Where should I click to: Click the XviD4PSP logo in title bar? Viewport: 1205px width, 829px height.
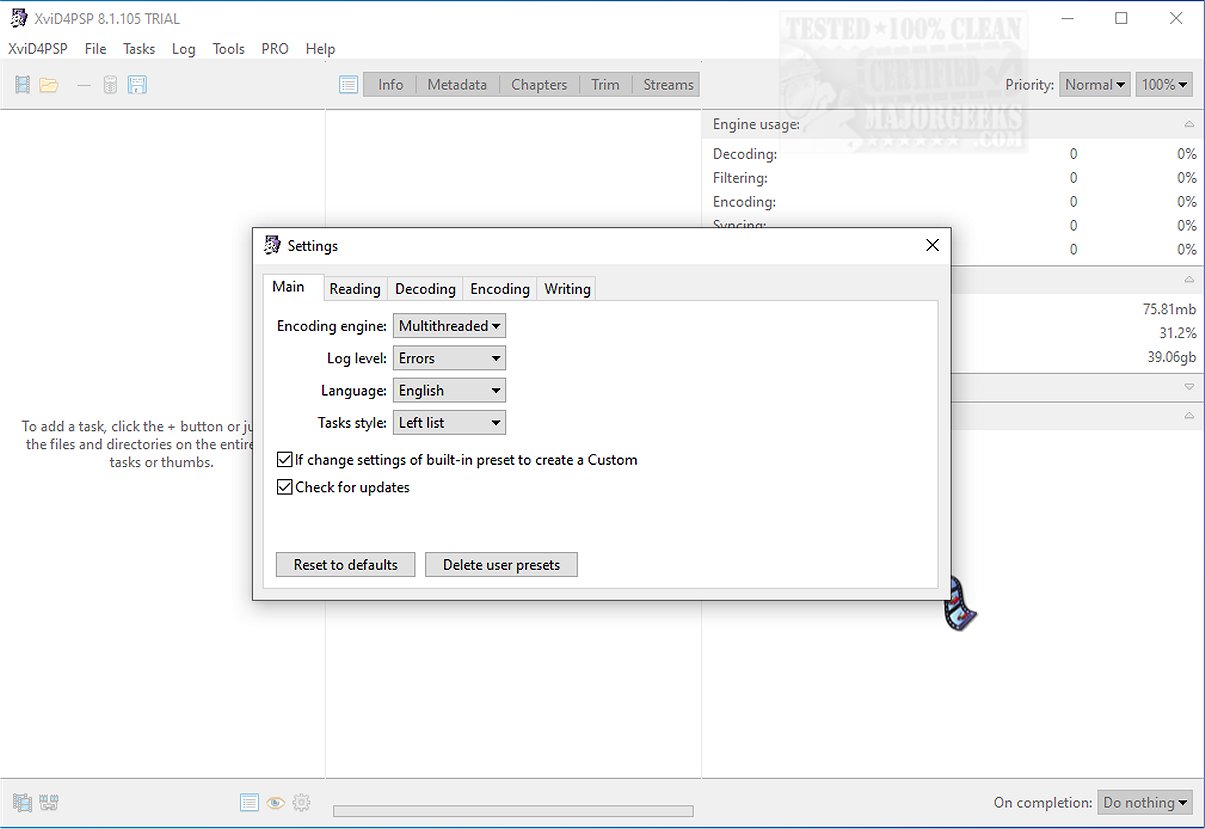click(18, 18)
